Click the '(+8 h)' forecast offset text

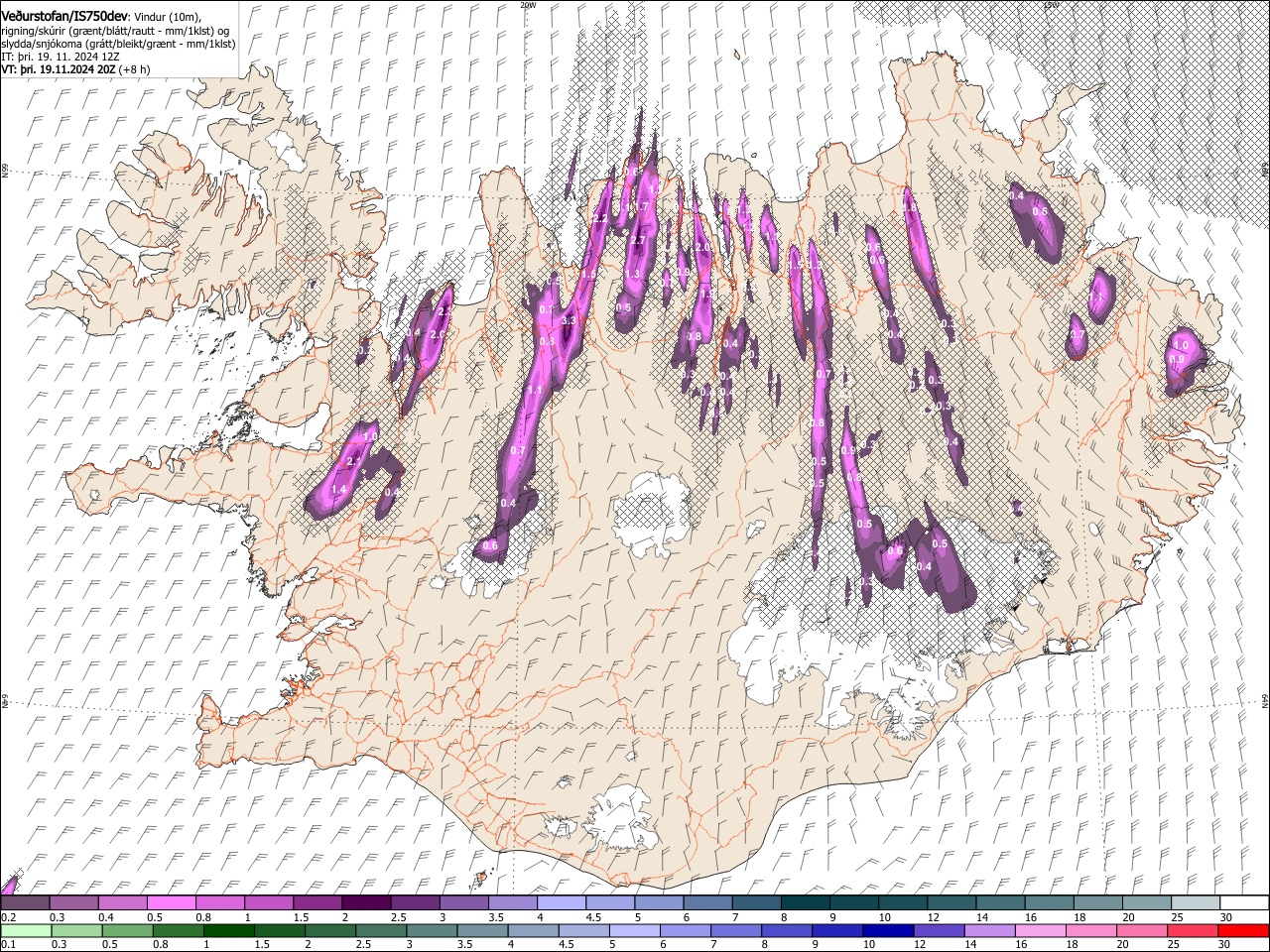pyautogui.click(x=134, y=69)
